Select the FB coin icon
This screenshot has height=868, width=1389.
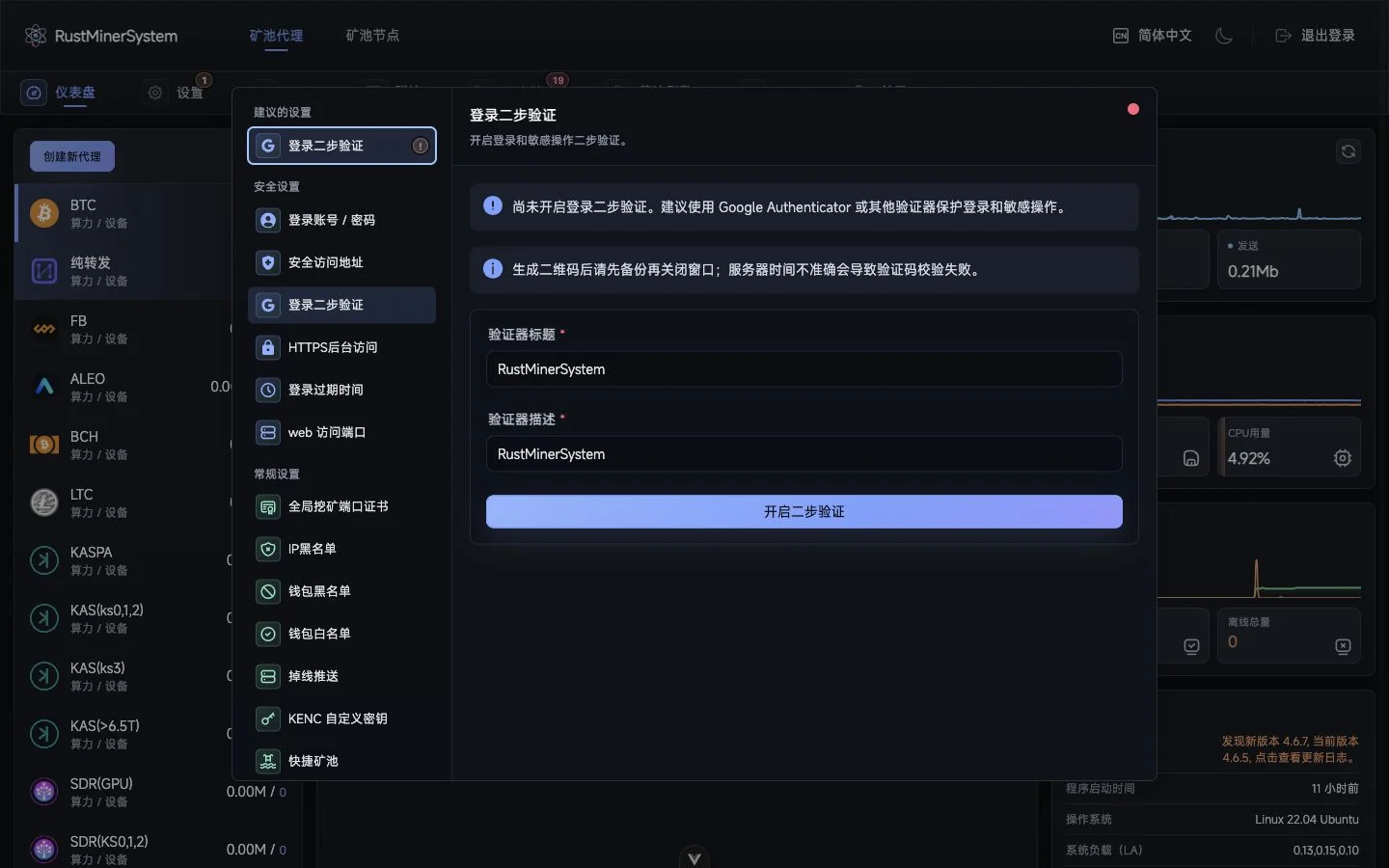[44, 329]
